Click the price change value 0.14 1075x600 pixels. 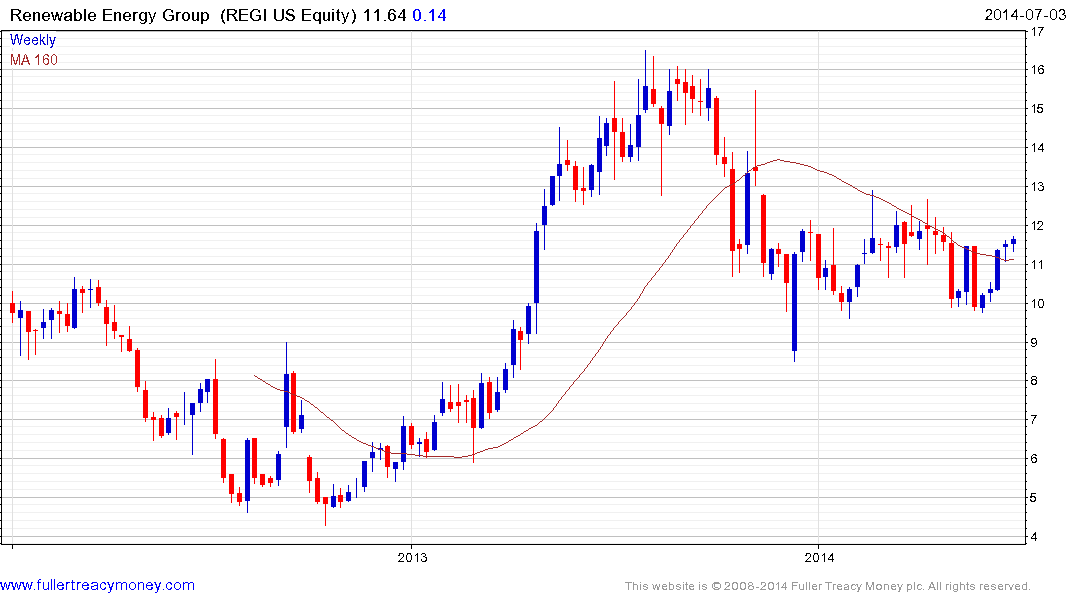click(429, 15)
